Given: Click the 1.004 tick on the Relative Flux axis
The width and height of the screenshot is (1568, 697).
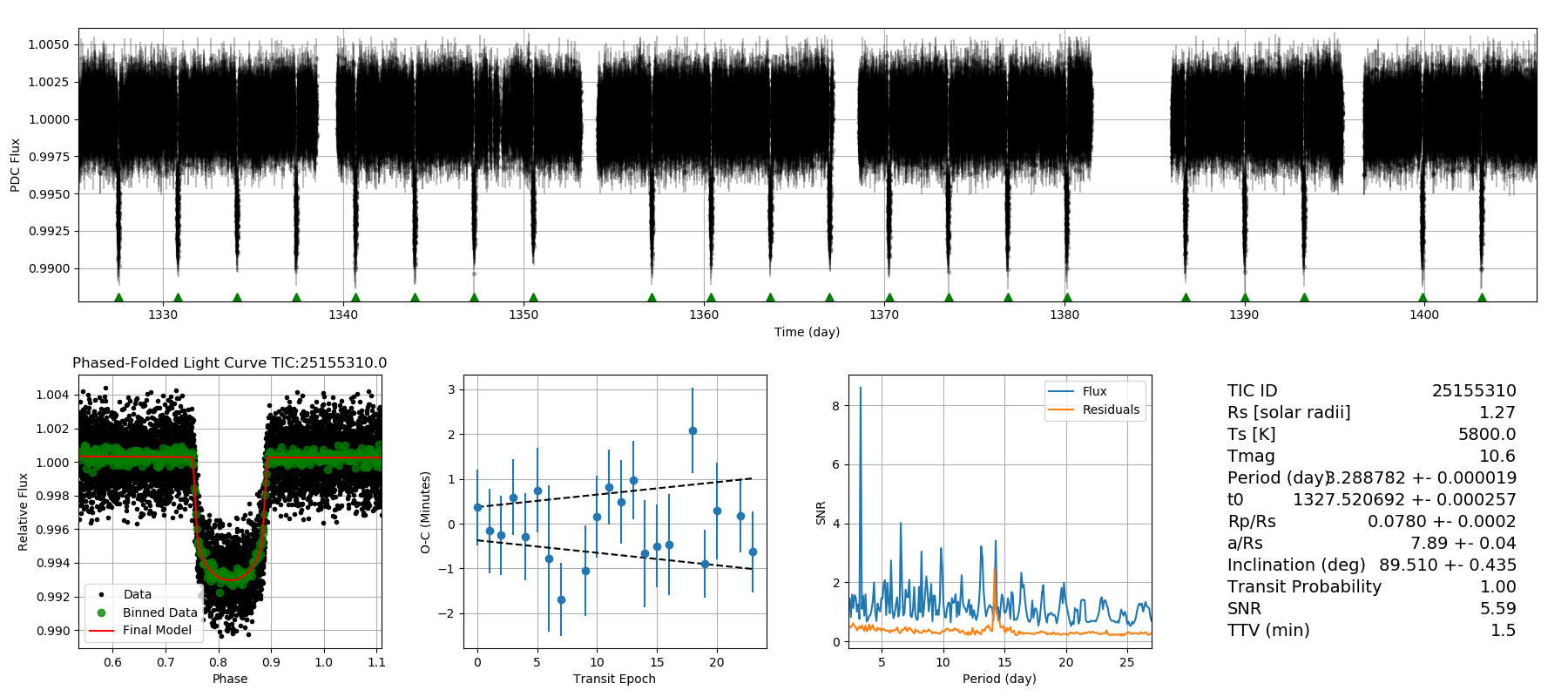Looking at the screenshot, I should tap(53, 395).
